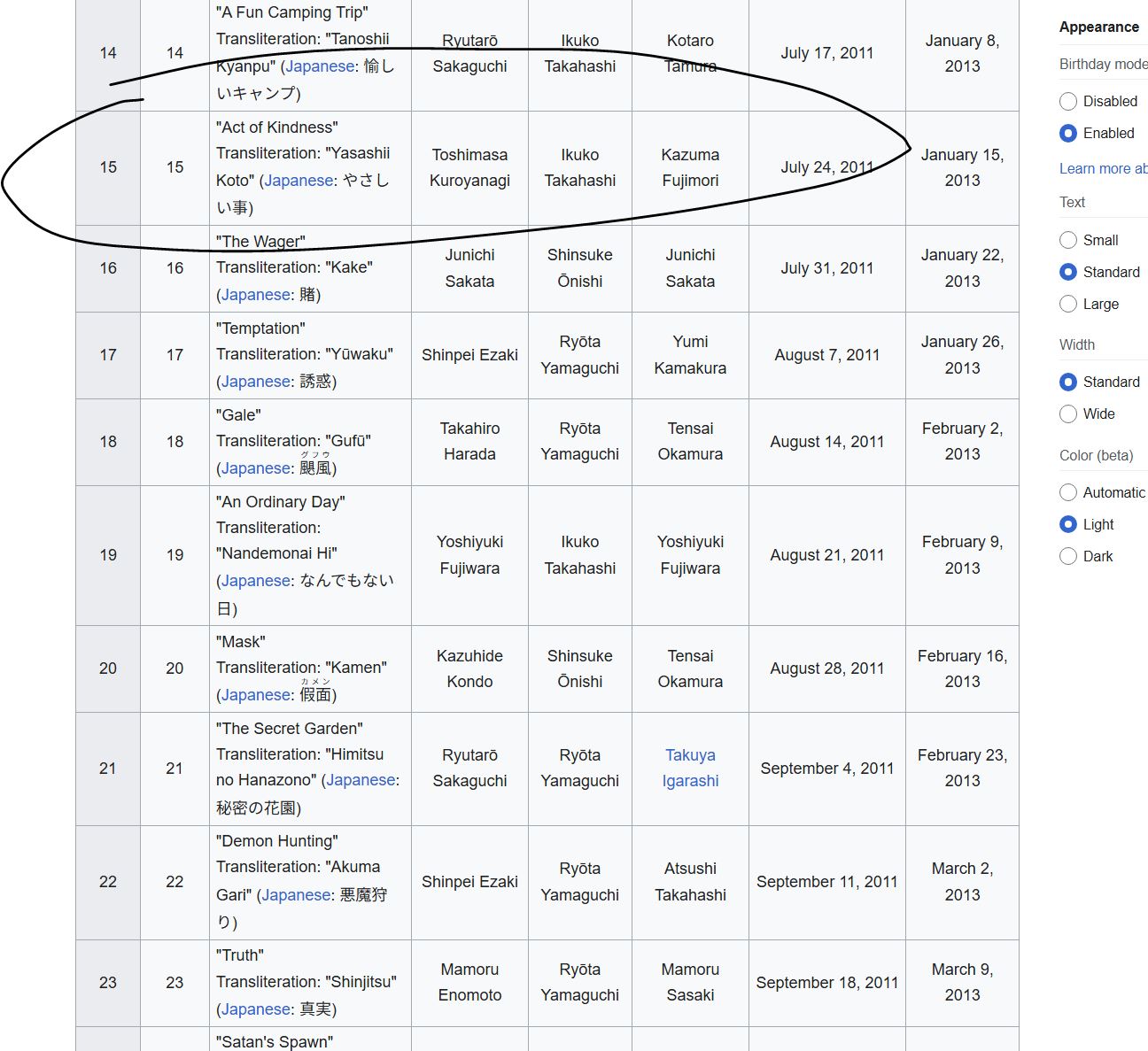Click the "Atsushi Takahashi" cell
This screenshot has width=1148, height=1051.
(690, 882)
